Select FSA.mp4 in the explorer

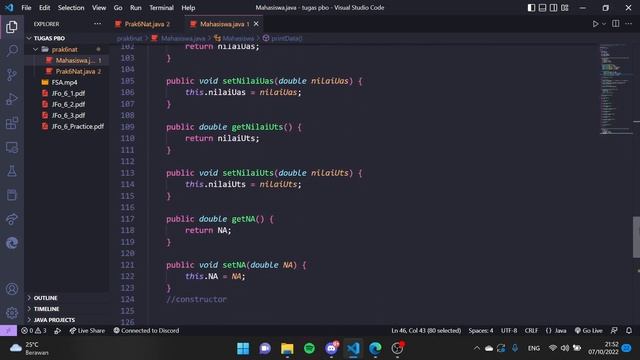pyautogui.click(x=64, y=82)
